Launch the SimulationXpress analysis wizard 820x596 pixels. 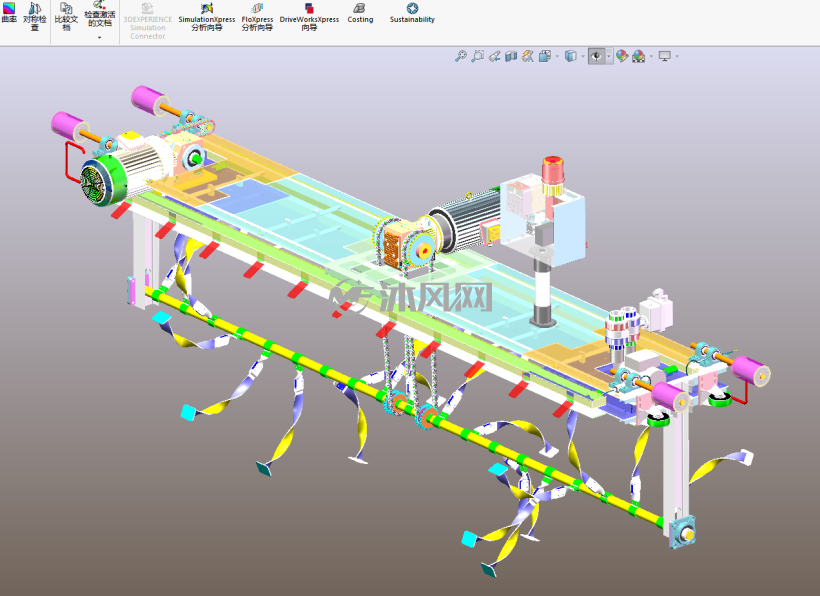pyautogui.click(x=207, y=16)
